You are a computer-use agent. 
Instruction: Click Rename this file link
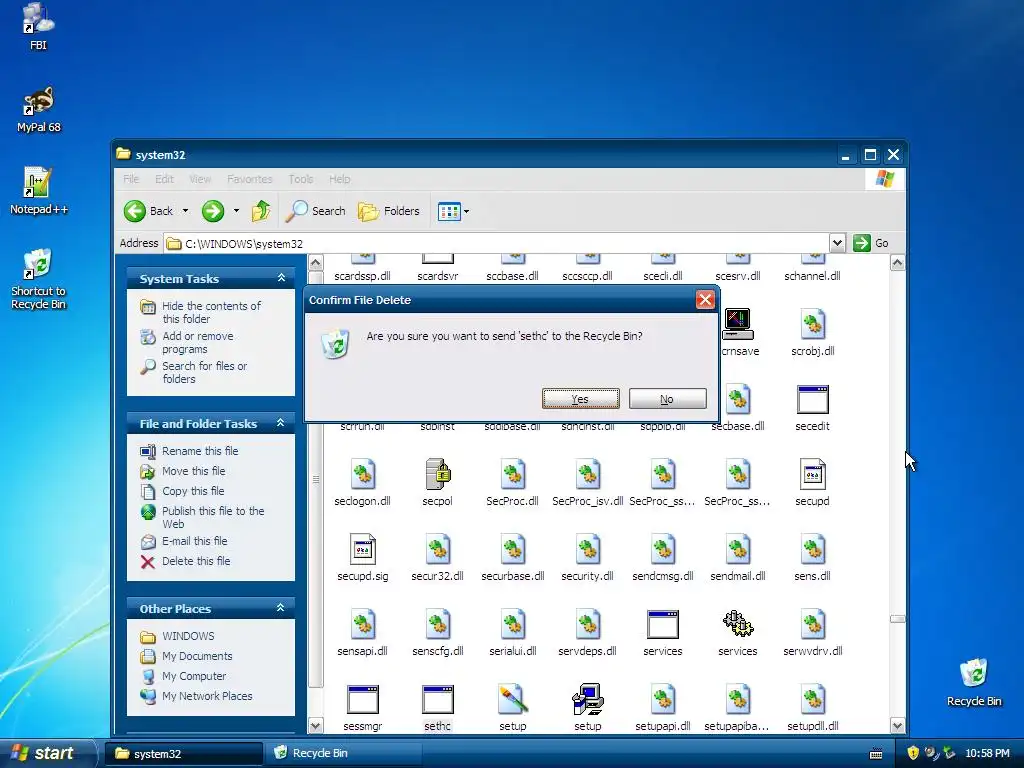200,451
